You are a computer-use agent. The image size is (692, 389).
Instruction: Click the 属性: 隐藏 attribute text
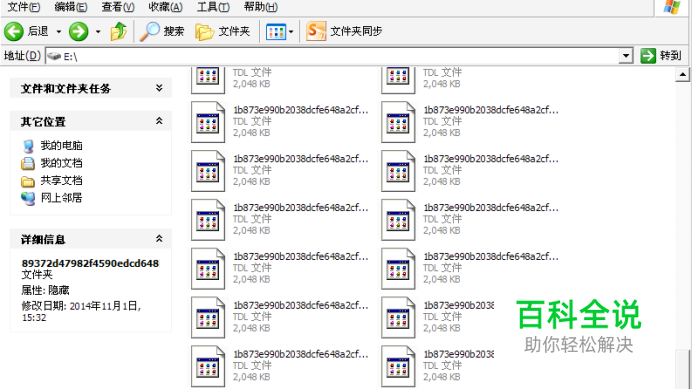pyautogui.click(x=45, y=290)
